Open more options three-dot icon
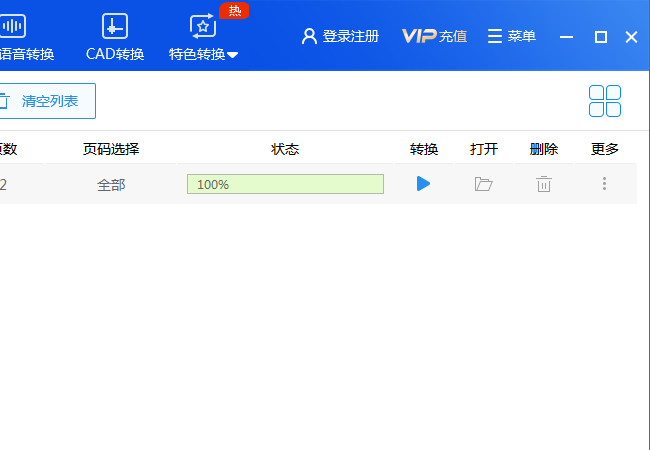Screen dimensions: 650x450 (x=604, y=184)
